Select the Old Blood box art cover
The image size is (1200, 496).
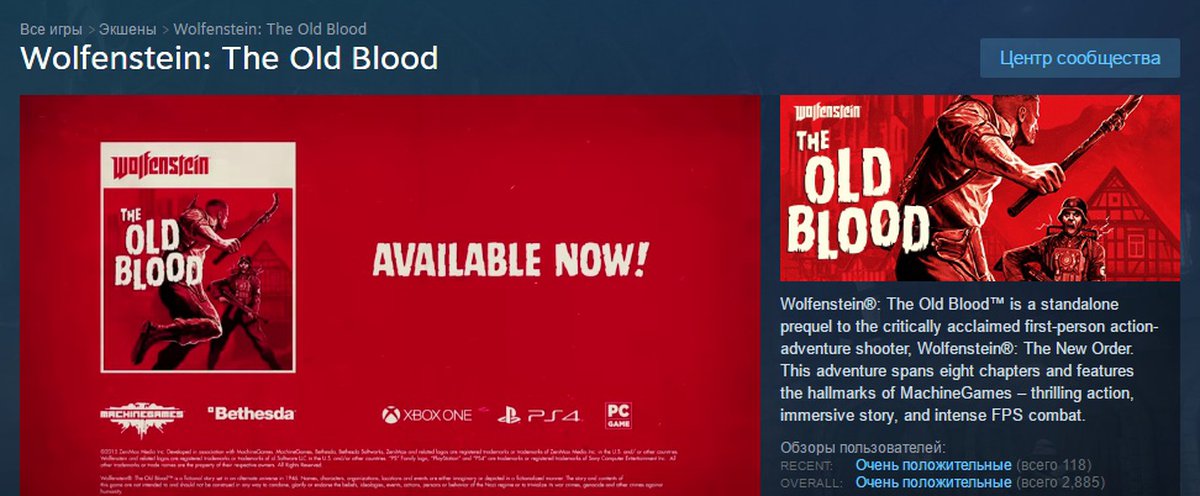[198, 257]
